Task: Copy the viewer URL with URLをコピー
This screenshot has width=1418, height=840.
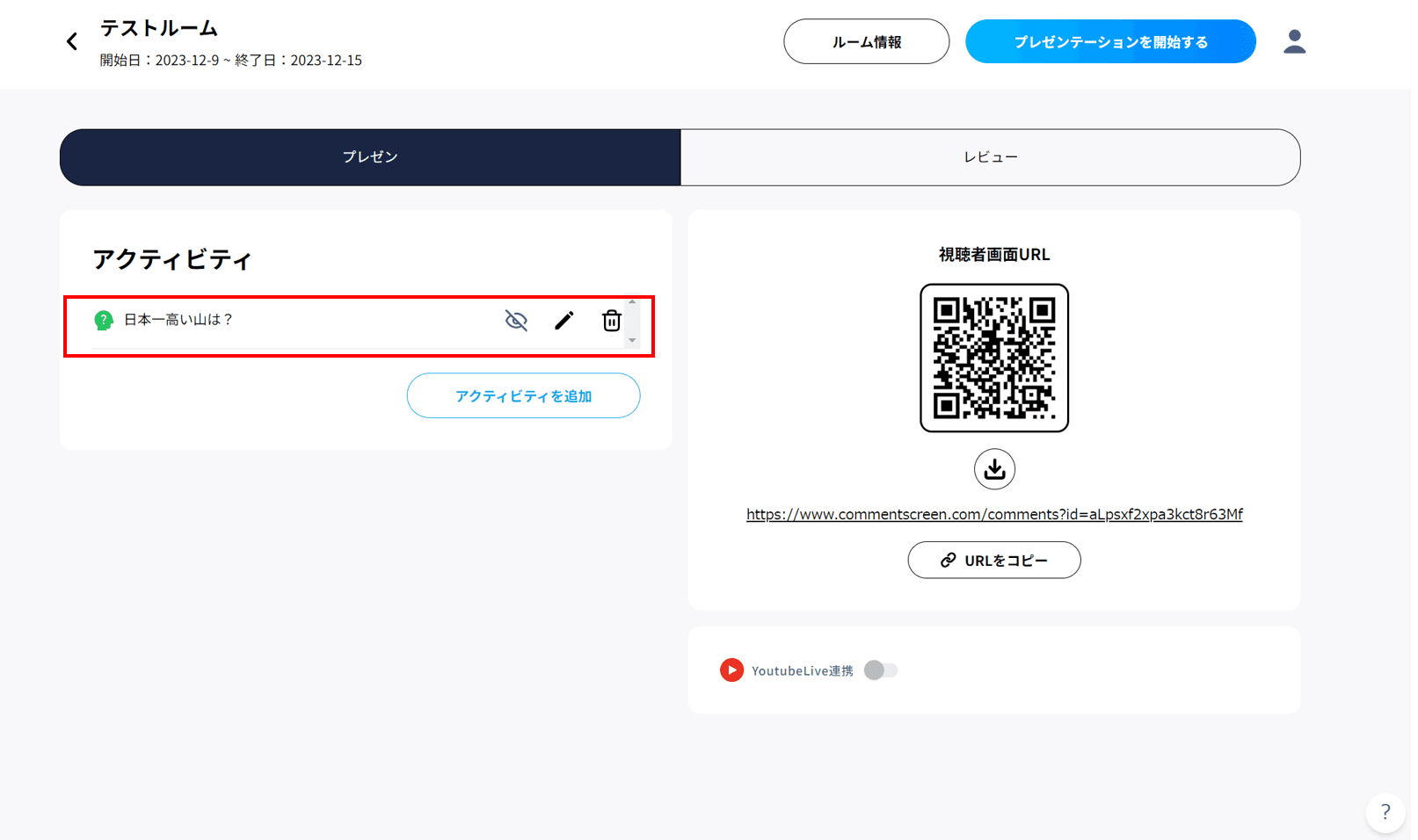Action: [x=994, y=560]
